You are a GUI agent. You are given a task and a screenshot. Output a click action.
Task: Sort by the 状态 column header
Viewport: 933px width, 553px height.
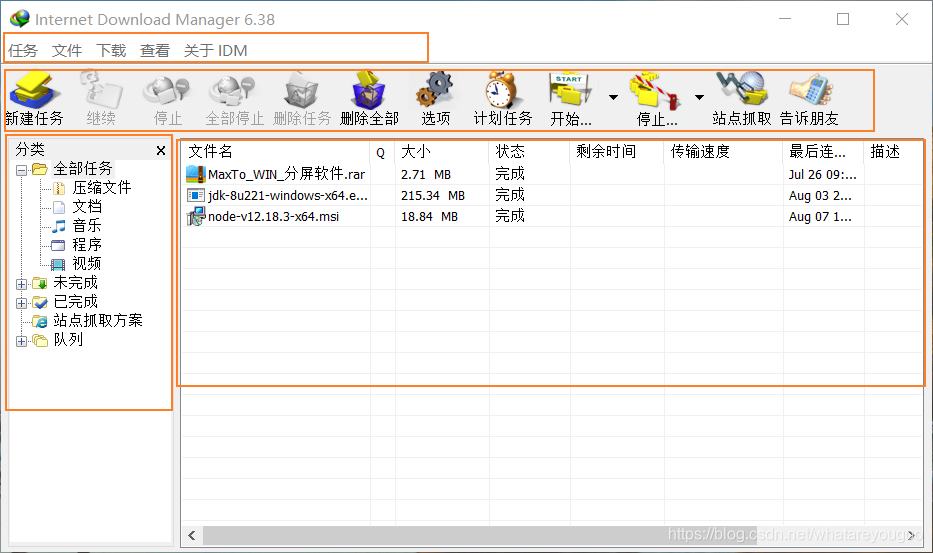[x=530, y=152]
